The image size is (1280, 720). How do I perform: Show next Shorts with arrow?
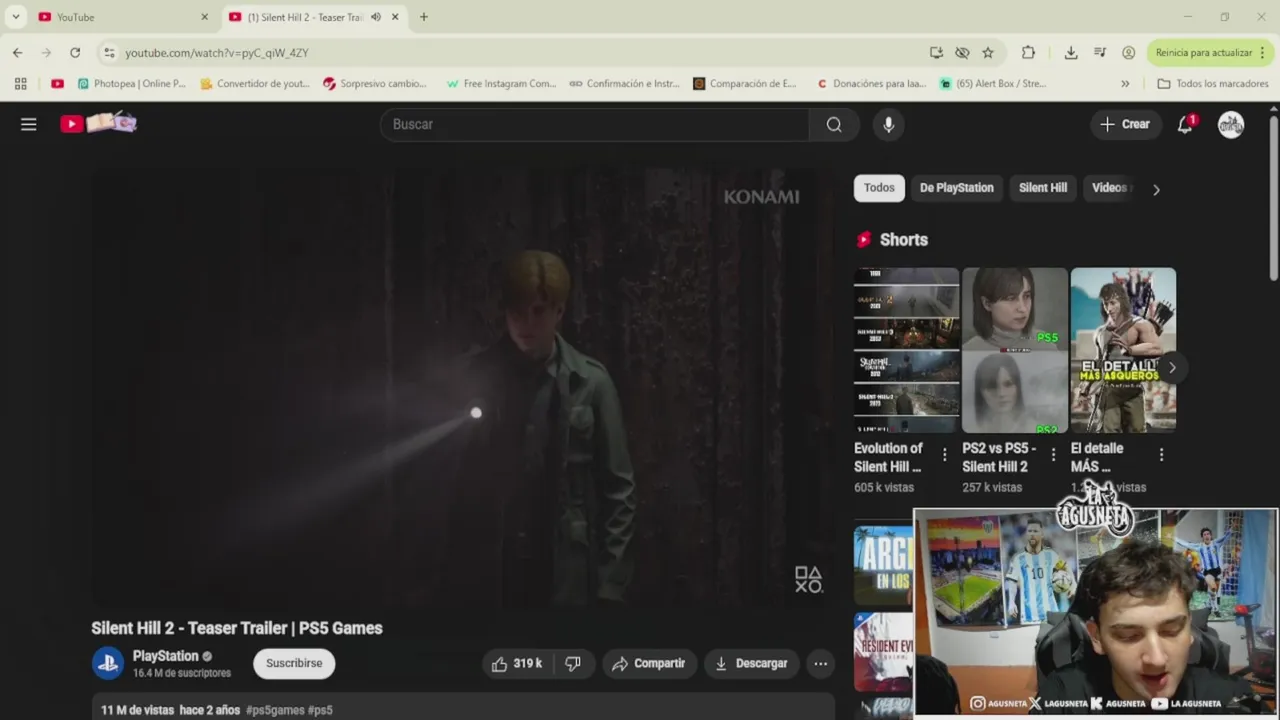(1172, 367)
